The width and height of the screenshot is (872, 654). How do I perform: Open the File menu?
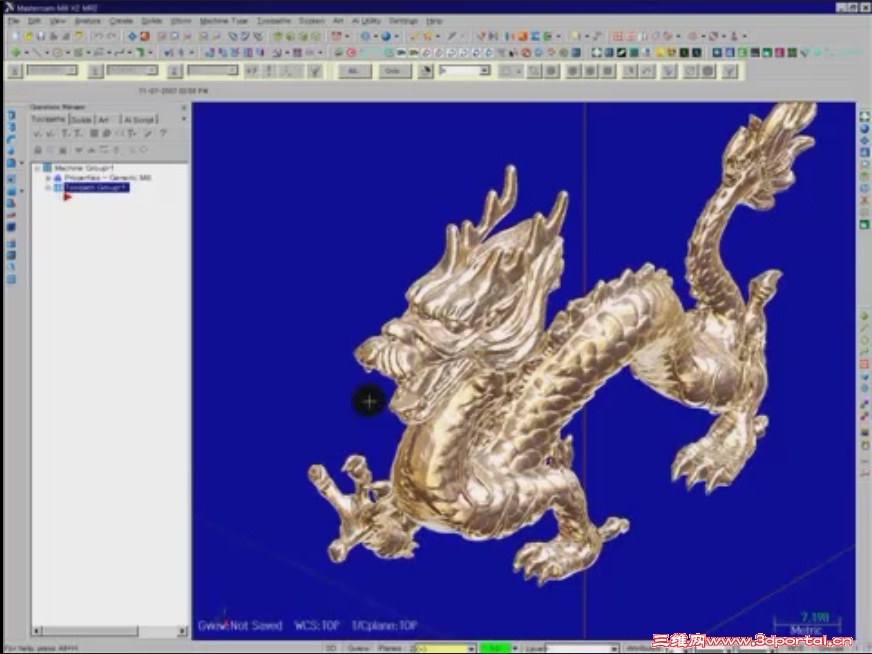(x=13, y=21)
